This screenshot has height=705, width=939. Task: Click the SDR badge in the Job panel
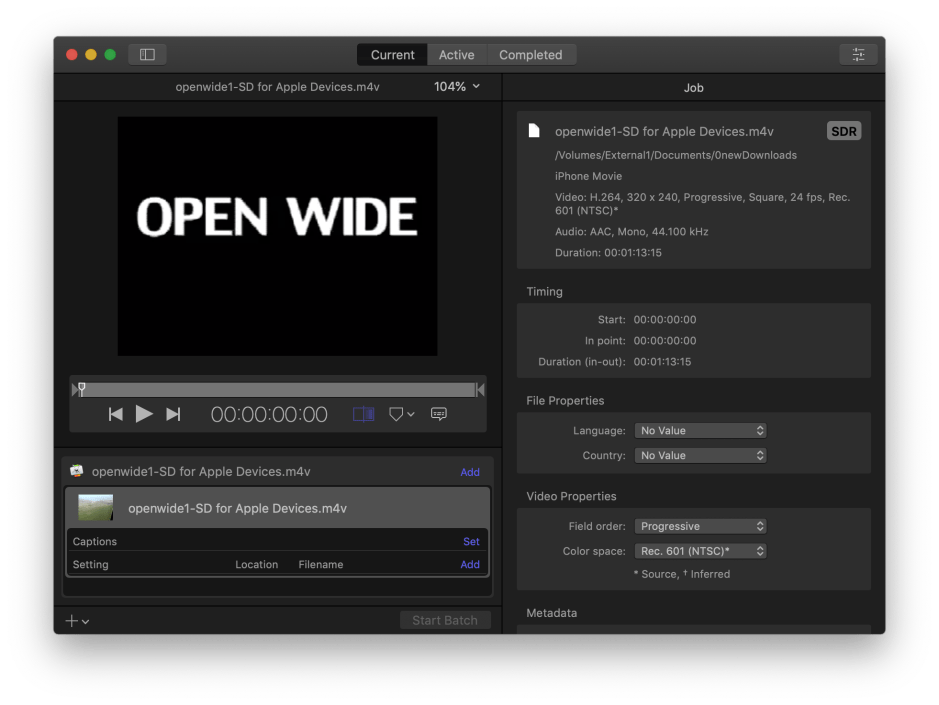click(844, 131)
